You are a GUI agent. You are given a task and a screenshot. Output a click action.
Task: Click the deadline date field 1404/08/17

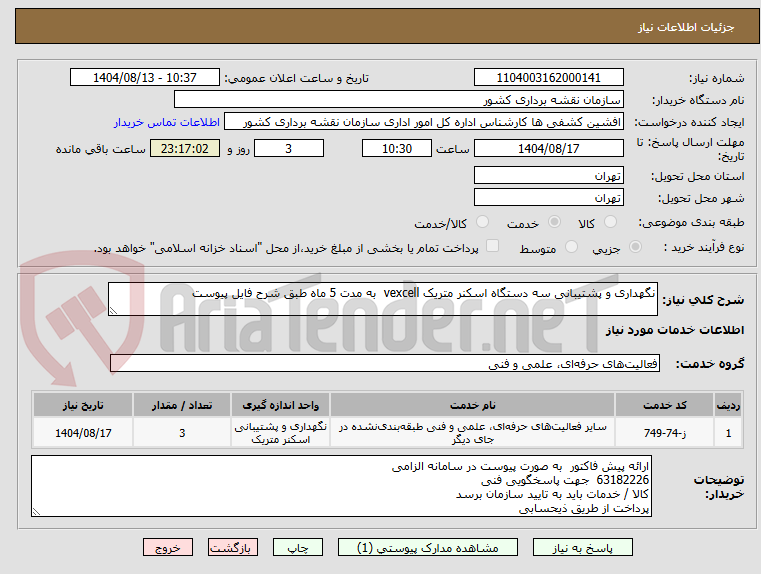click(x=548, y=148)
